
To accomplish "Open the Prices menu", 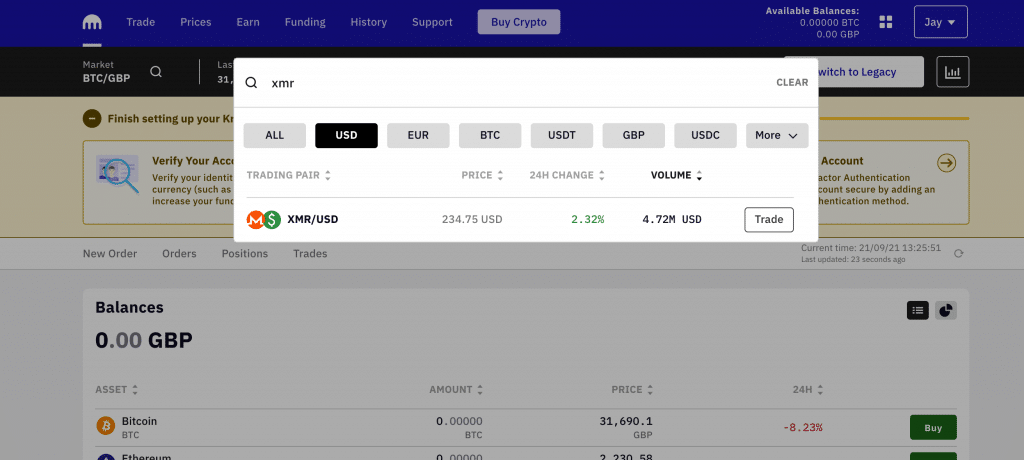I will (196, 22).
